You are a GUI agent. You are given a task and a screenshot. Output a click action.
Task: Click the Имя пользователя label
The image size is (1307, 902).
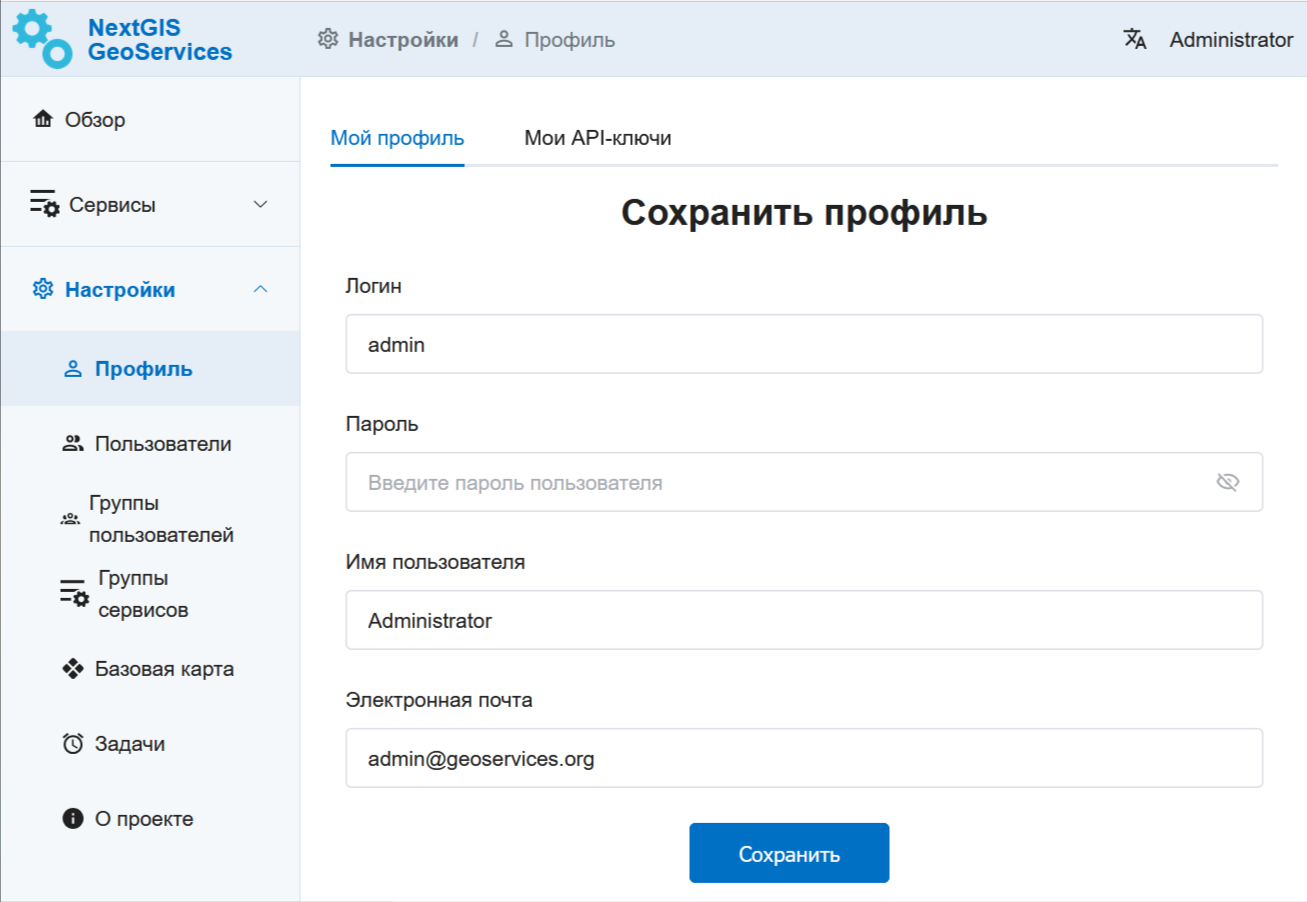(435, 562)
